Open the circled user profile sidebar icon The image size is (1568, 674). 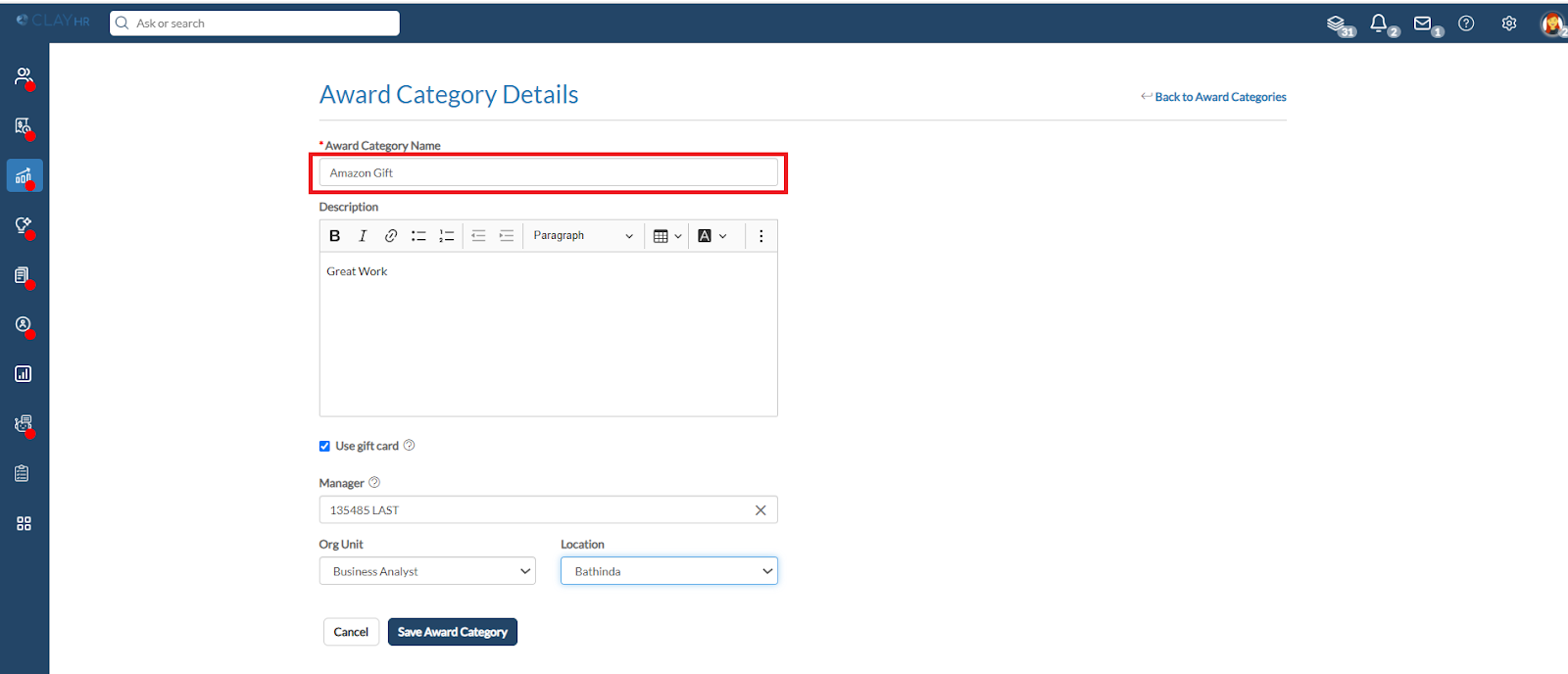[24, 325]
